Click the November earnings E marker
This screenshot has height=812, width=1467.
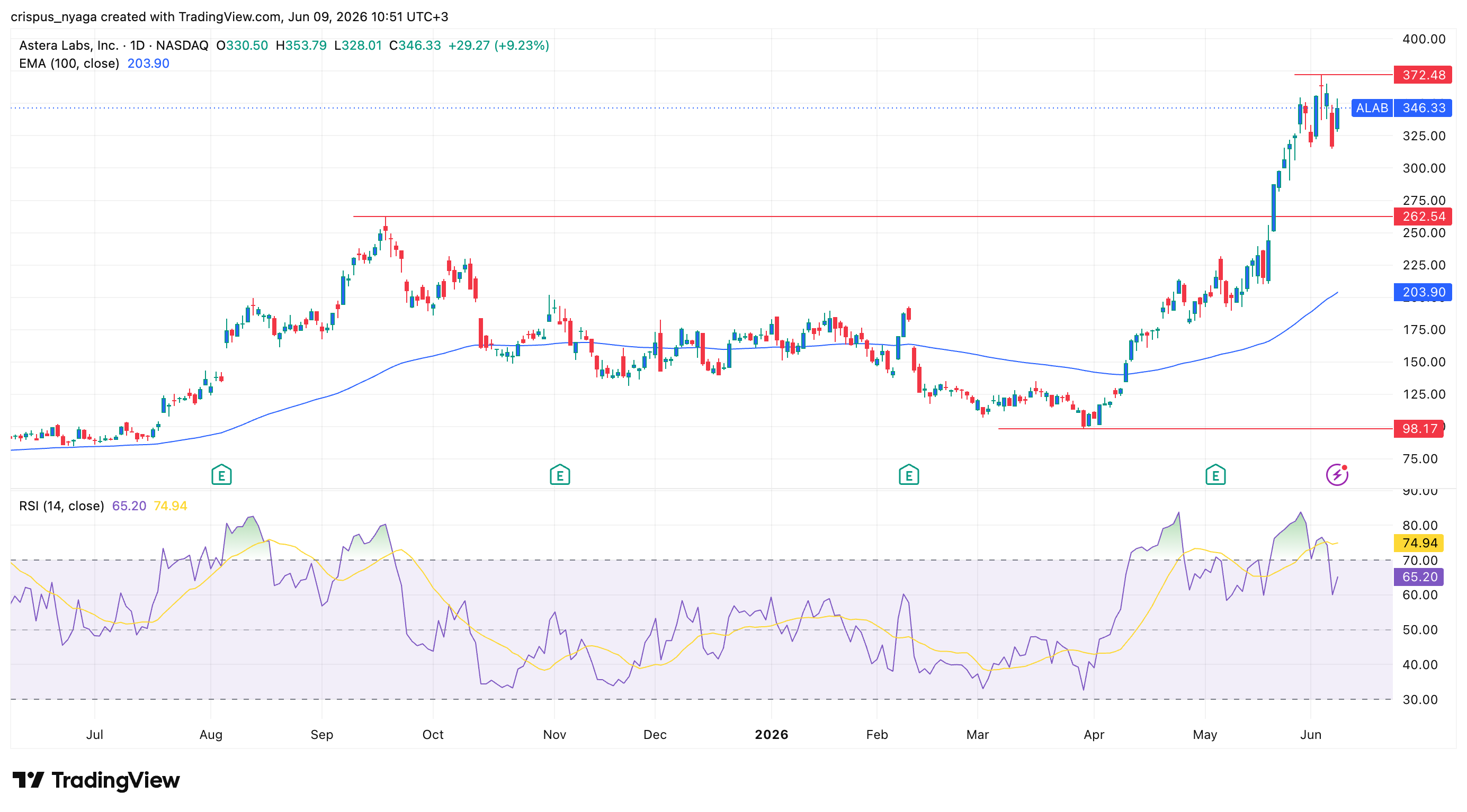[560, 475]
